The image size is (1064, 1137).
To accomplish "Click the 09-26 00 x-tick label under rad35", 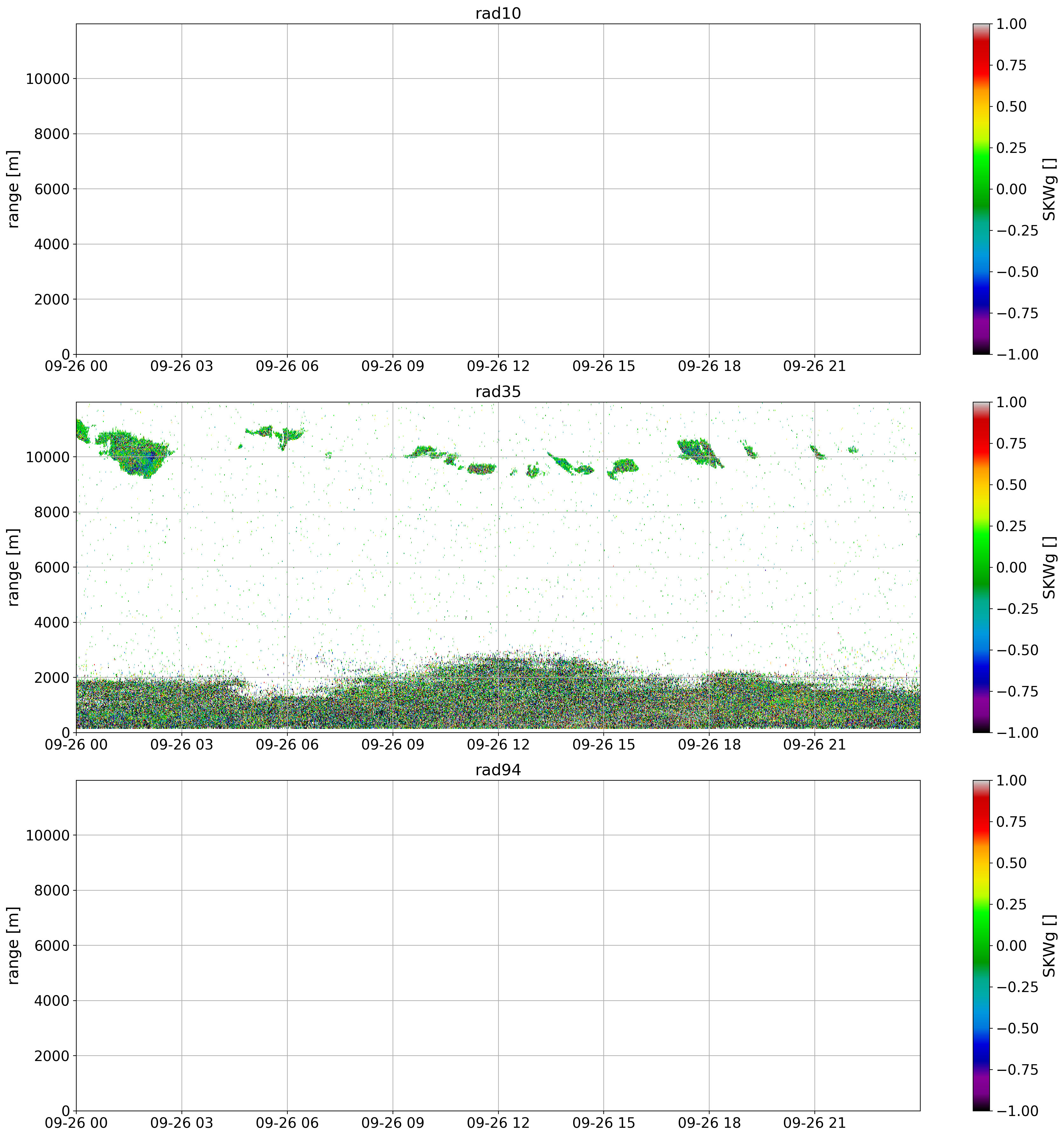I will [76, 745].
